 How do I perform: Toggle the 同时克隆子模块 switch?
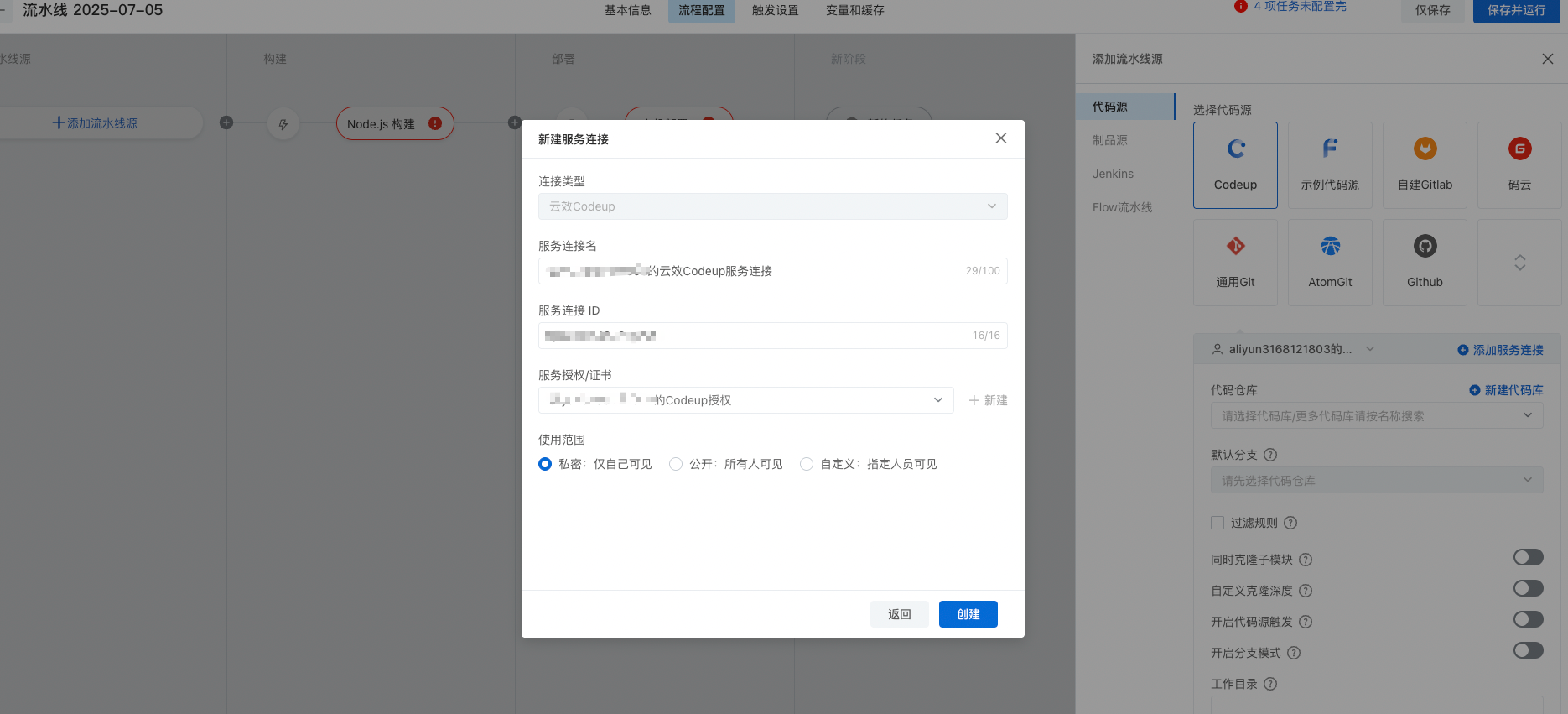pos(1528,558)
